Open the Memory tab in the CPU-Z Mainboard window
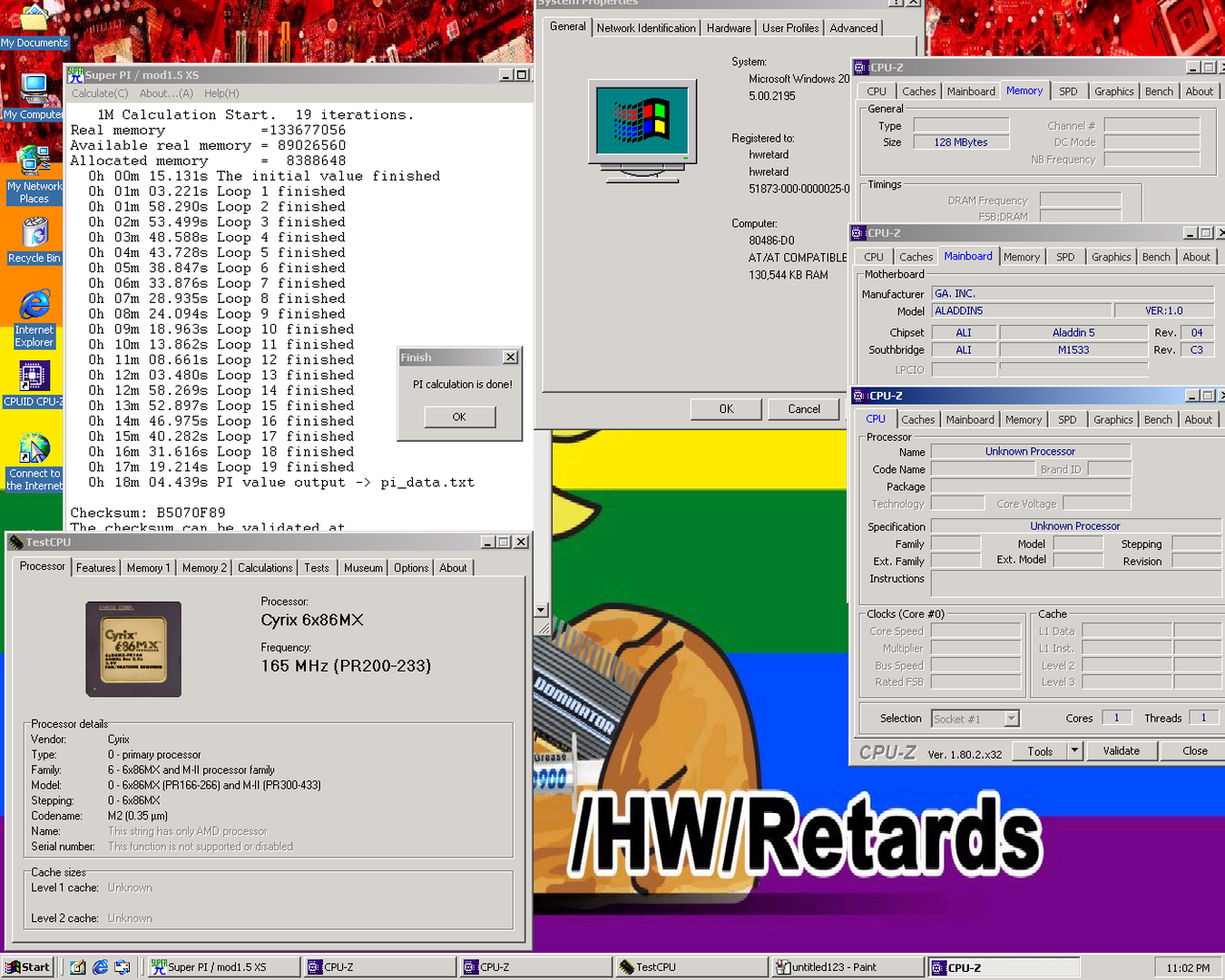1225x980 pixels. pos(1022,258)
